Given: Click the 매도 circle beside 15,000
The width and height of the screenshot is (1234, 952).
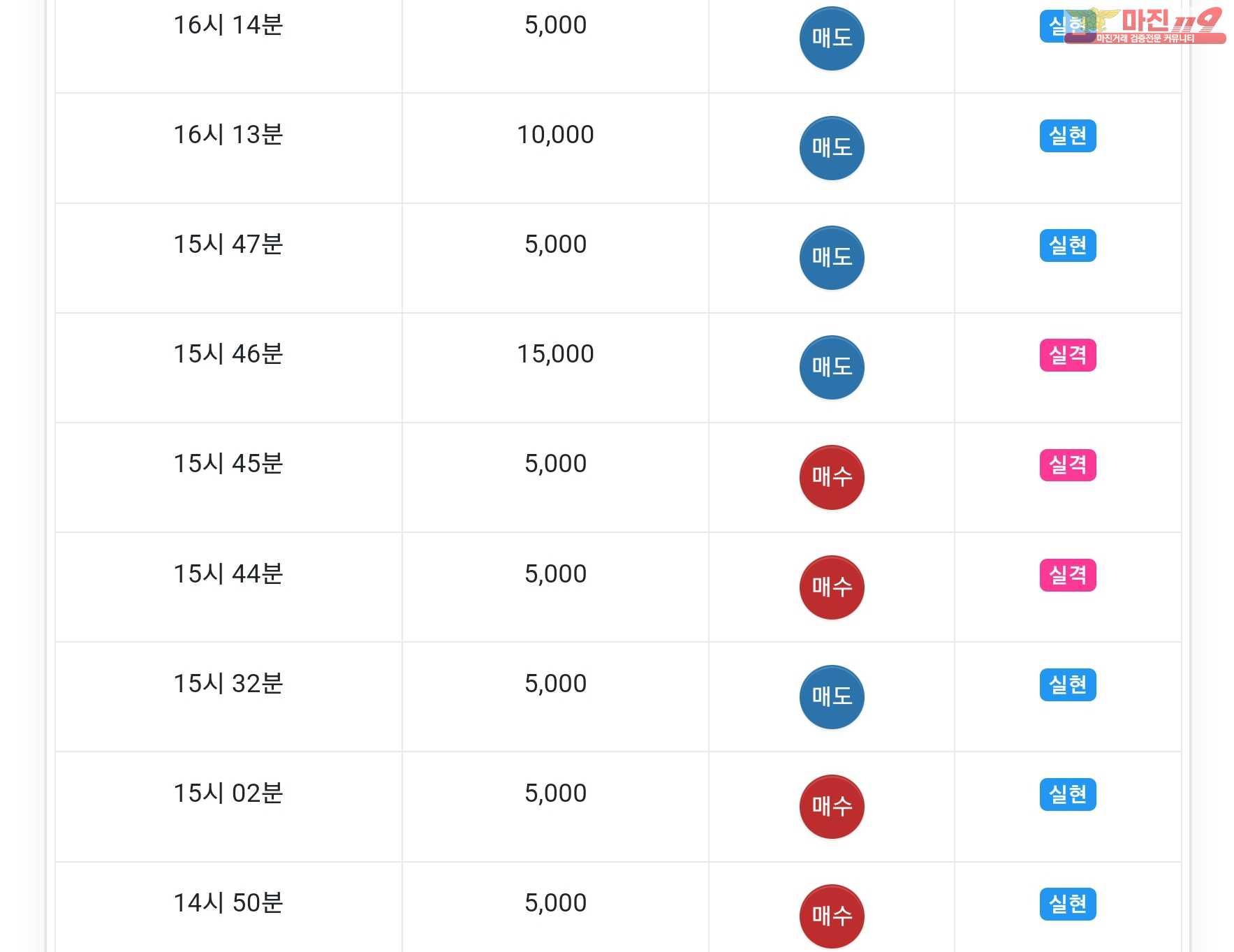Looking at the screenshot, I should (x=831, y=367).
